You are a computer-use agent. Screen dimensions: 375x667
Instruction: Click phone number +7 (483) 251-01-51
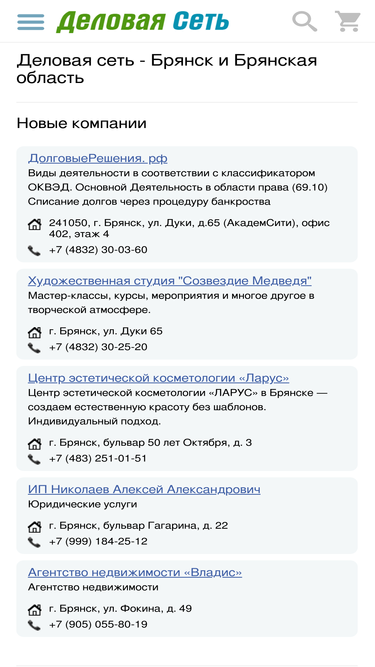click(98, 459)
